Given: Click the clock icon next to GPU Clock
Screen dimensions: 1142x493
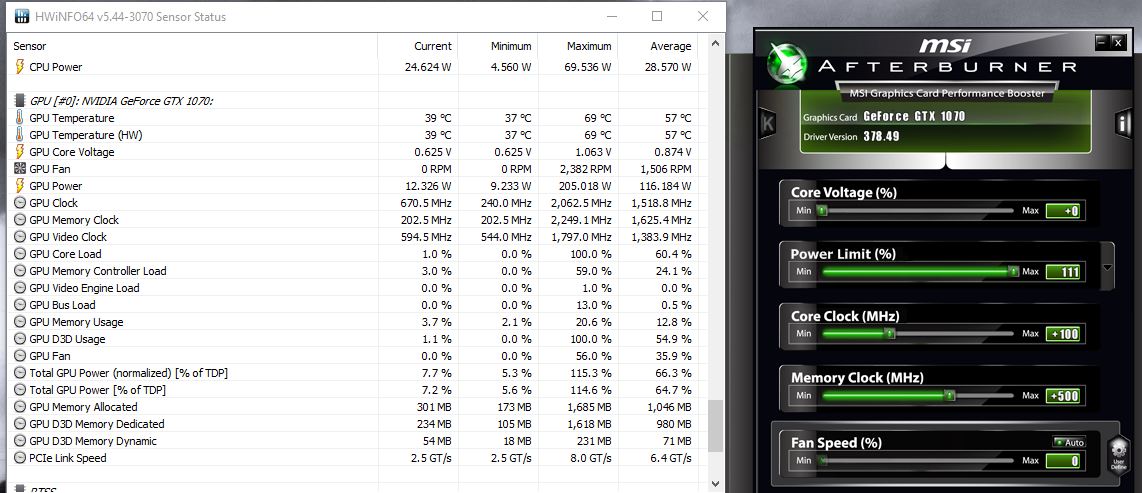Looking at the screenshot, I should (20, 203).
